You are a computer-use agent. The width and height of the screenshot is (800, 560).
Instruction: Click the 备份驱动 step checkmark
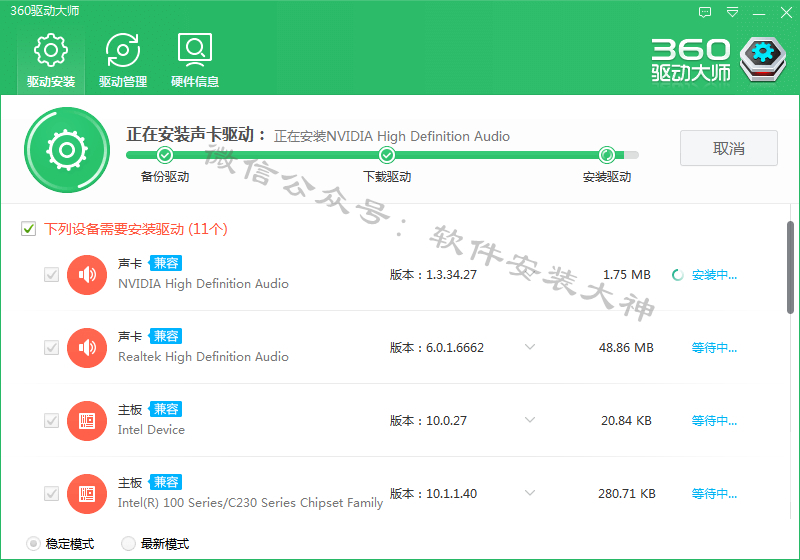click(x=165, y=155)
